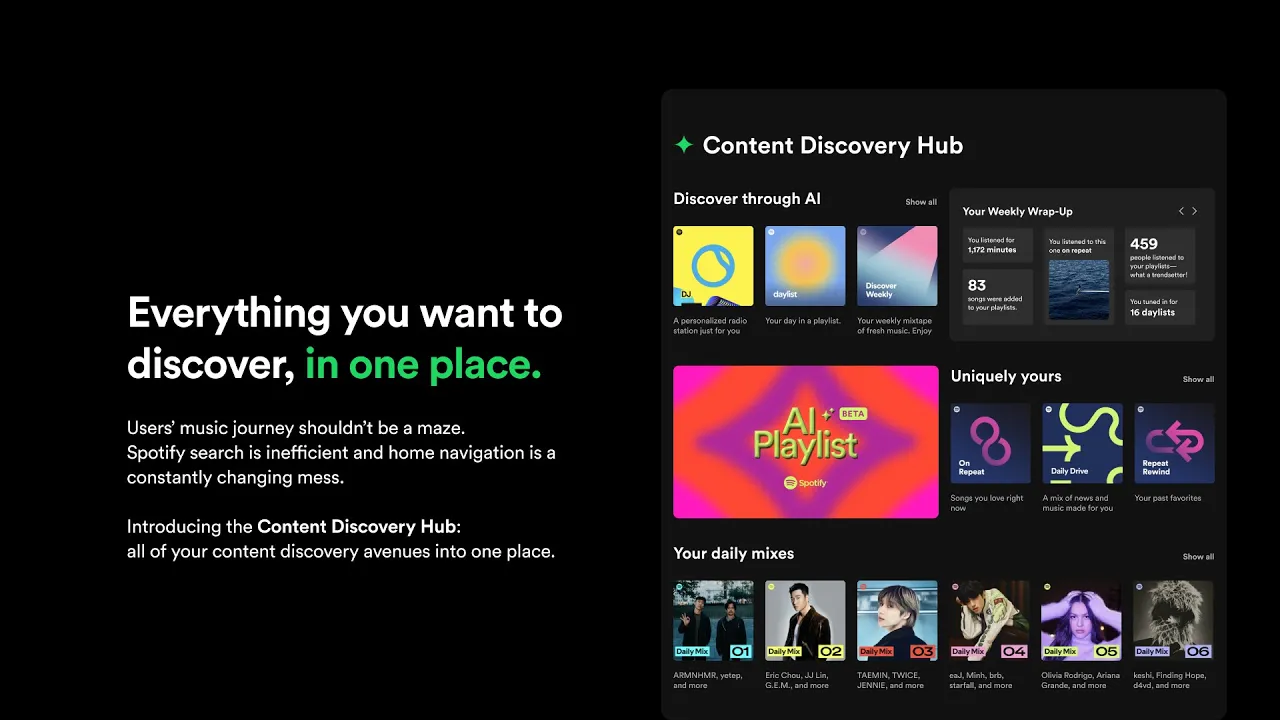Open the On Repeat playlist card
The height and width of the screenshot is (720, 1280).
coord(990,444)
